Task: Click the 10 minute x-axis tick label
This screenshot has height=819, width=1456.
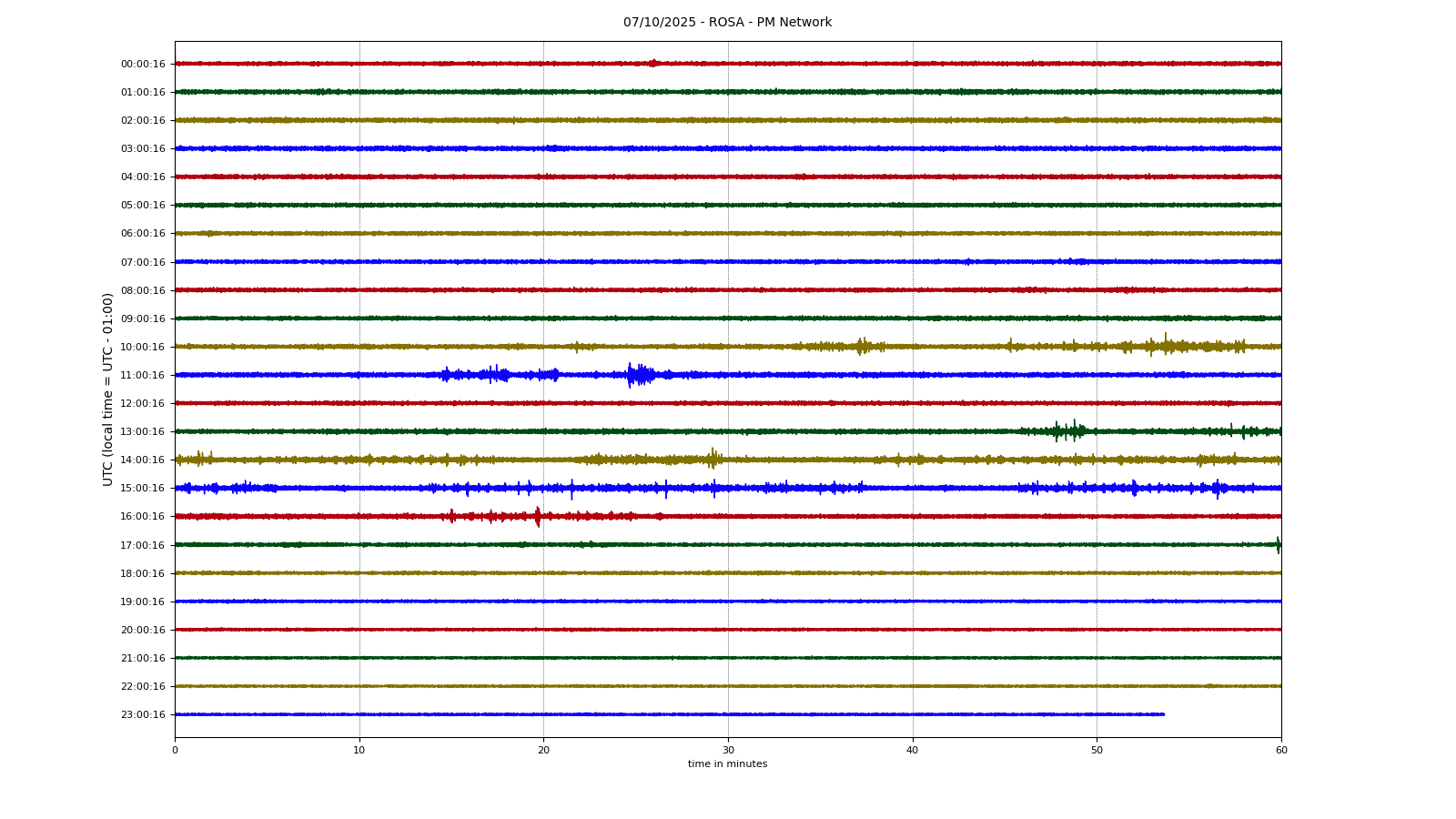Action: pos(359,750)
